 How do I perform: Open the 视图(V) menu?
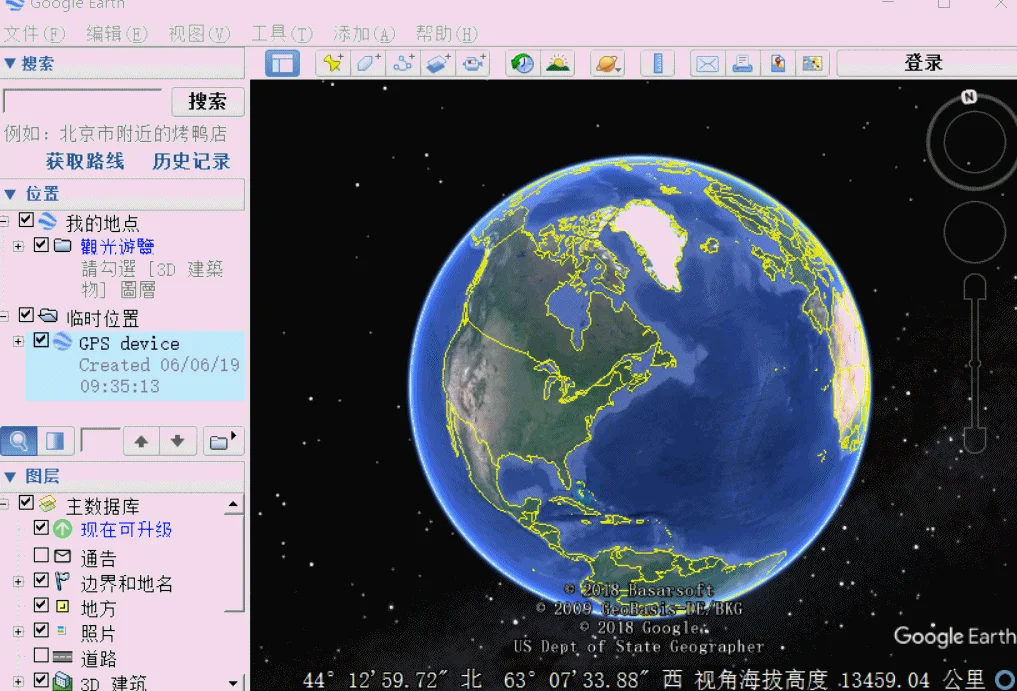(x=199, y=33)
